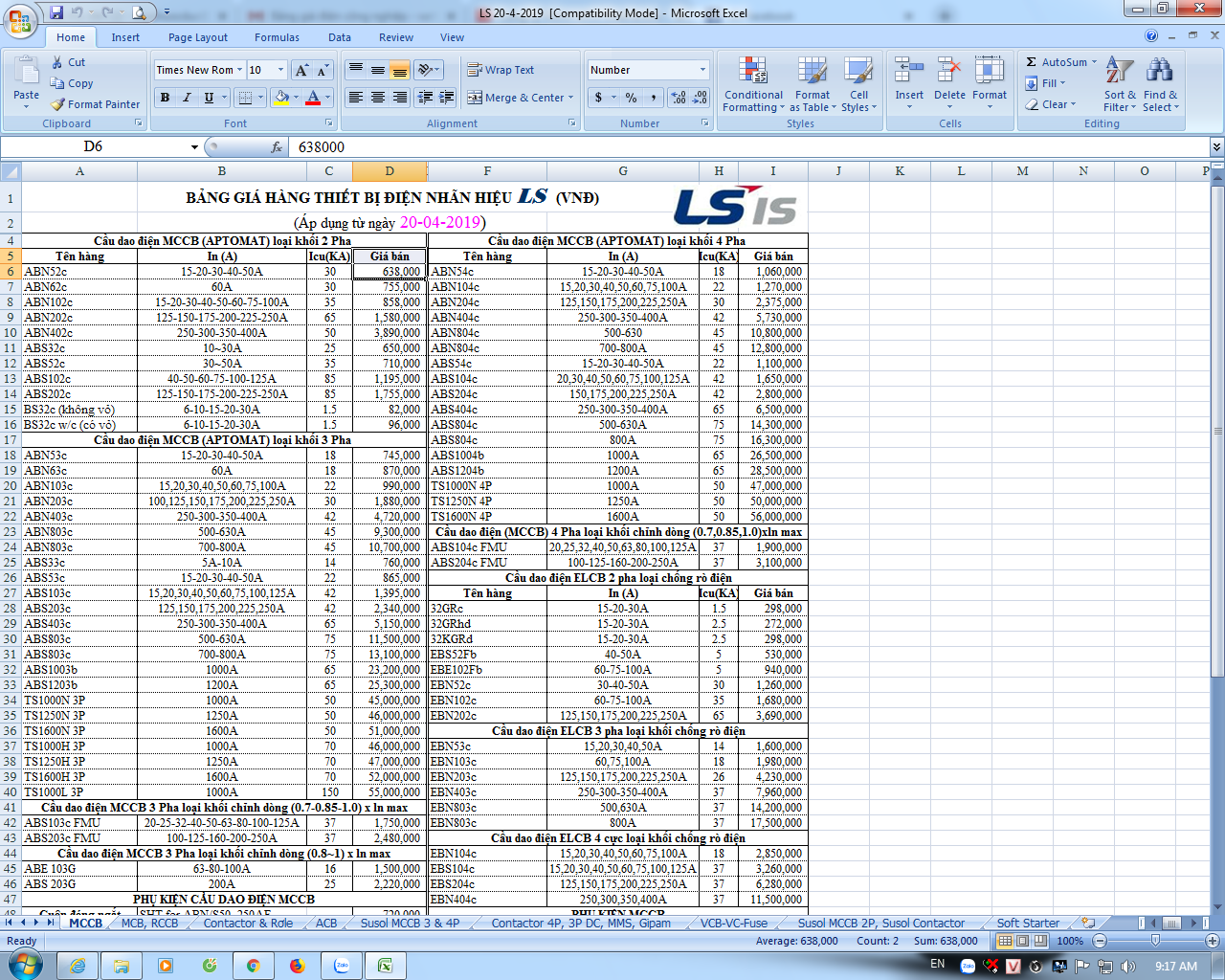This screenshot has width=1225, height=980.
Task: Open the Number format dropdown
Action: pyautogui.click(x=702, y=70)
